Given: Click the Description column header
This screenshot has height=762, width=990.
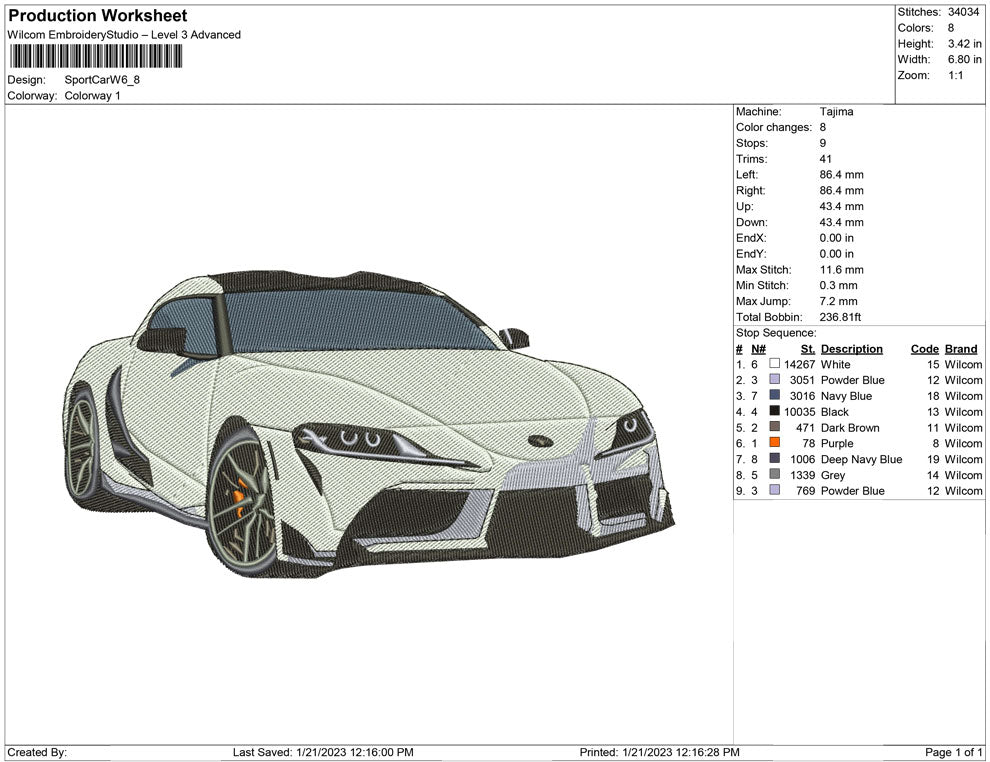Looking at the screenshot, I should (851, 349).
